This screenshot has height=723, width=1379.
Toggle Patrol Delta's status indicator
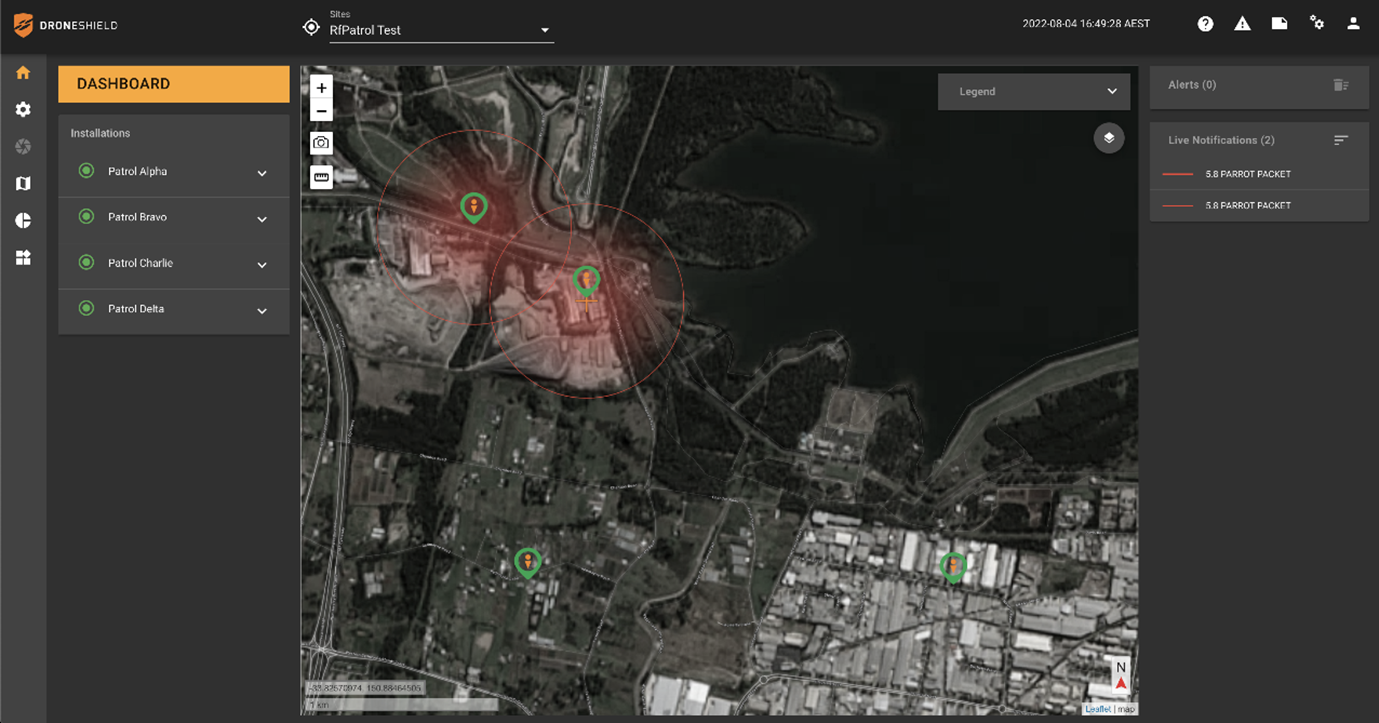point(86,310)
